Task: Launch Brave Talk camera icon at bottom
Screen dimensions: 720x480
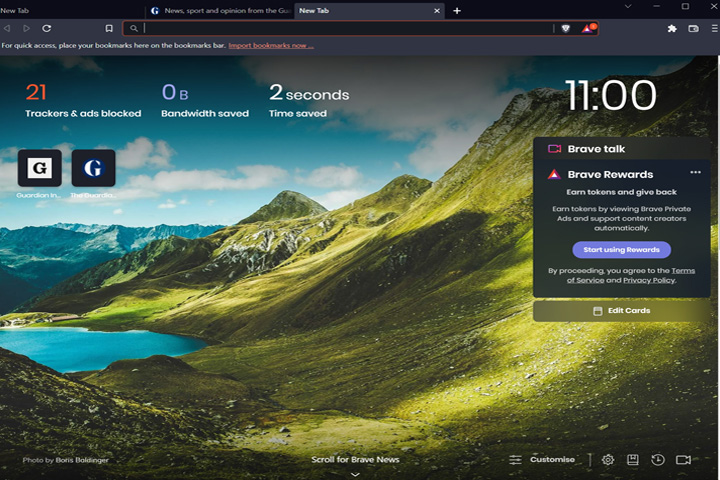Action: [x=683, y=459]
